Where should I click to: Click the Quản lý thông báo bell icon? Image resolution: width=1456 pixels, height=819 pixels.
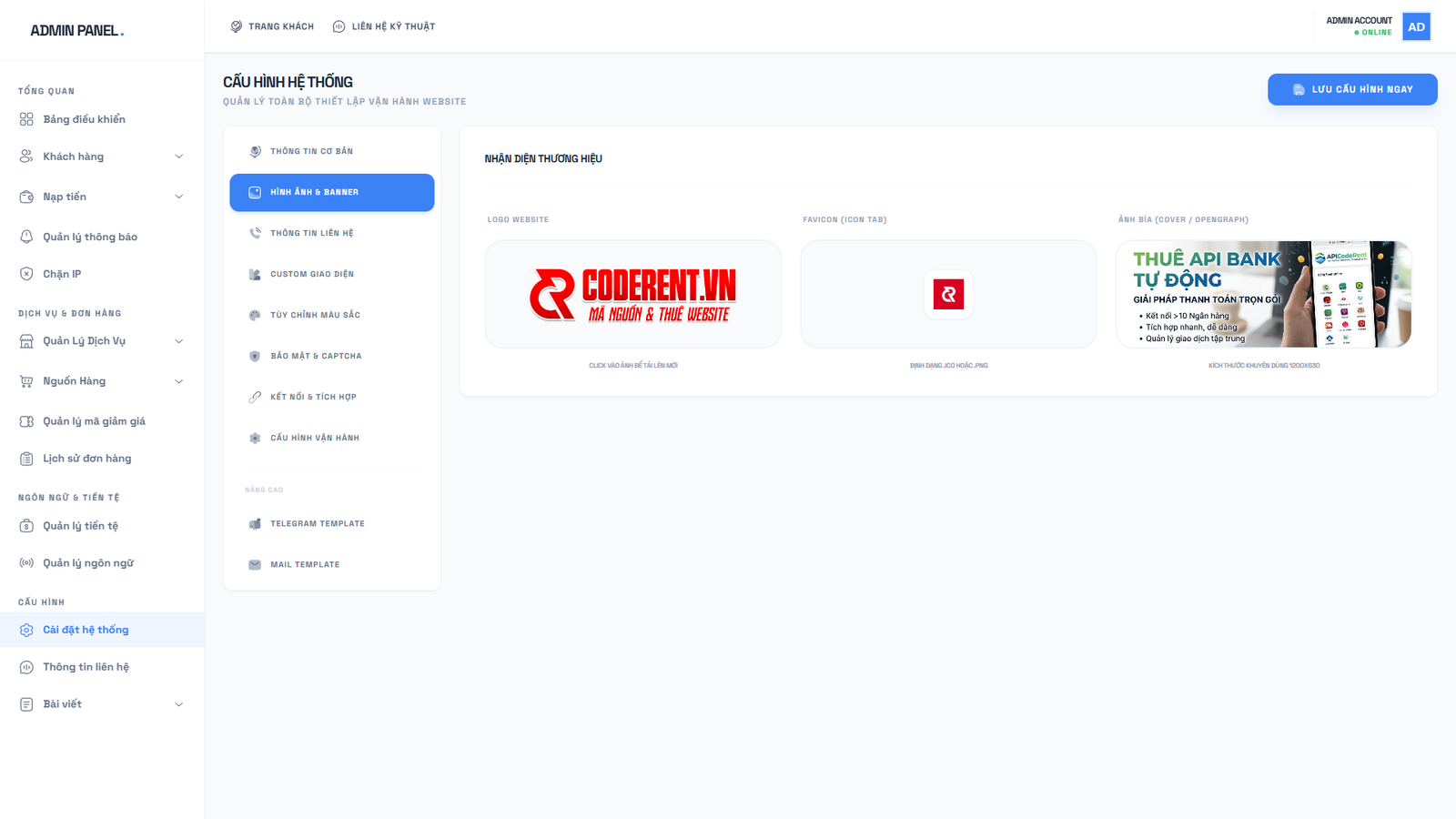coord(25,236)
